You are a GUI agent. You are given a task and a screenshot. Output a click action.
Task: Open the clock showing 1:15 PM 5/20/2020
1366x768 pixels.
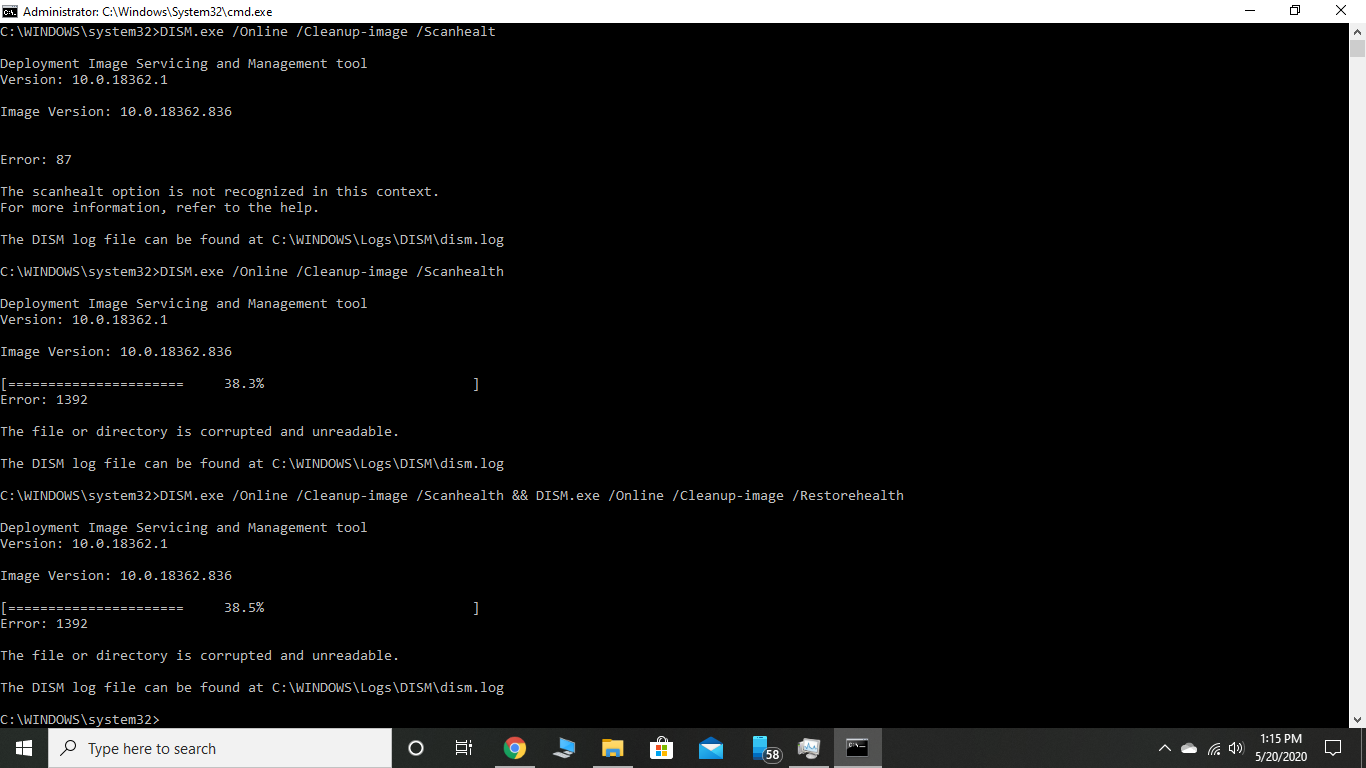click(x=1280, y=748)
